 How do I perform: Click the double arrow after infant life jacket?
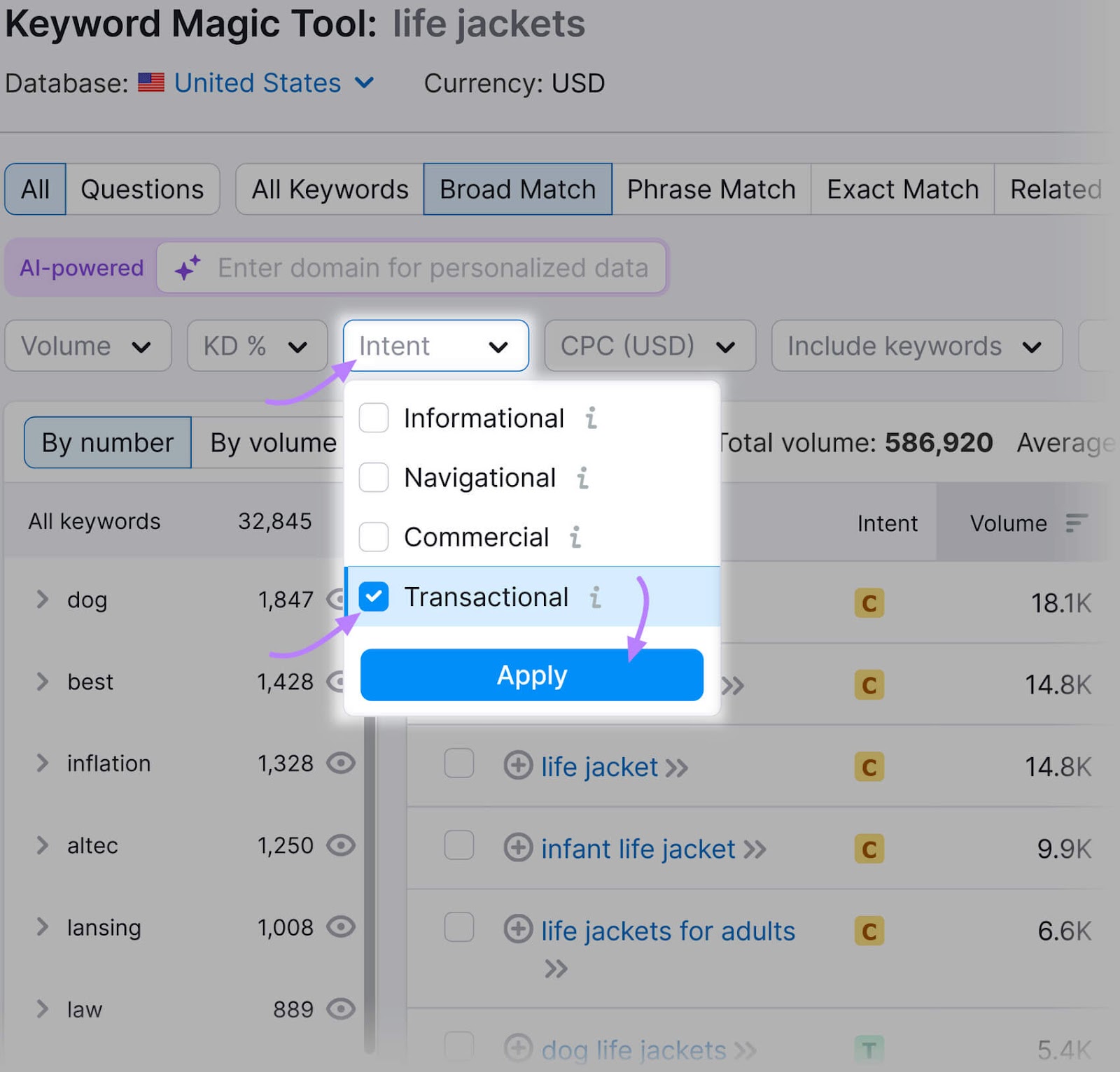point(755,850)
